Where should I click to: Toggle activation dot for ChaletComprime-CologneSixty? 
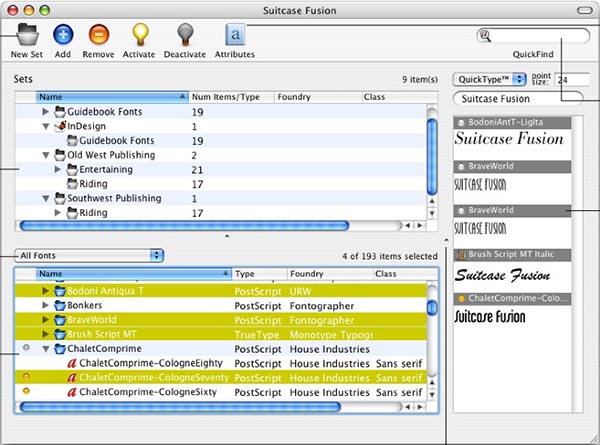coord(25,393)
